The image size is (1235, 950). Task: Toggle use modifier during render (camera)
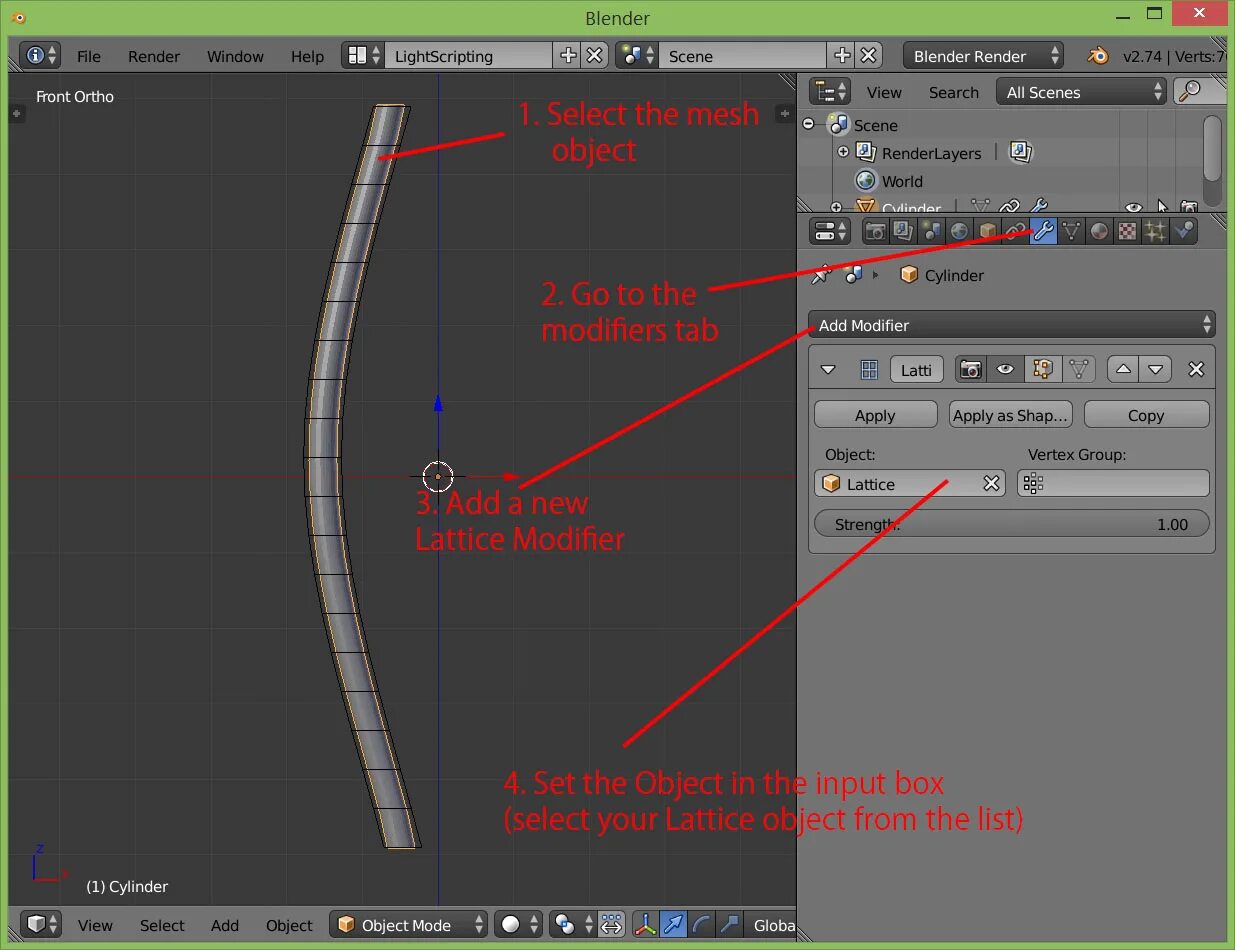(x=970, y=369)
